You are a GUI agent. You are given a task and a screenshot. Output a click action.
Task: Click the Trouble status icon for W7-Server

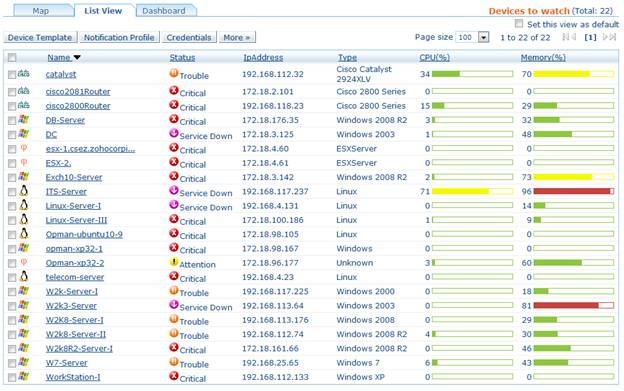[174, 362]
